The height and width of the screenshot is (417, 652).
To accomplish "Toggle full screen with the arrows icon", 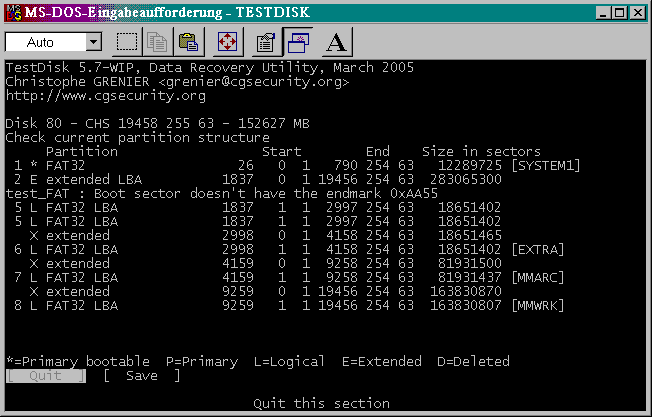I will (227, 42).
